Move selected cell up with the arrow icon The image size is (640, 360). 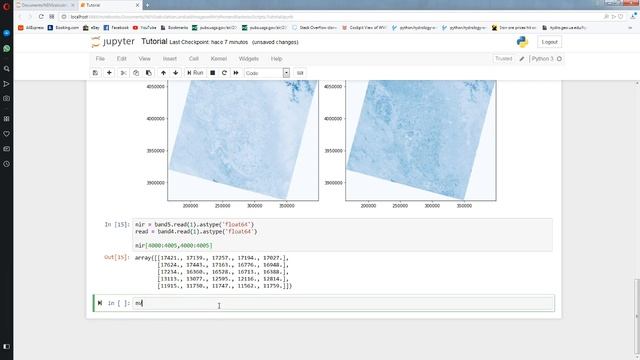163,73
